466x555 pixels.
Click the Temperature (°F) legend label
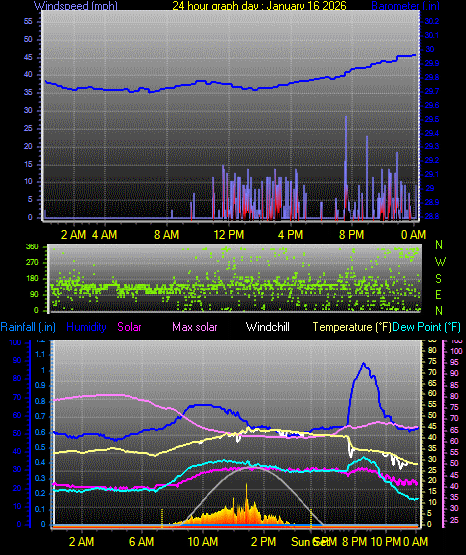coord(352,327)
